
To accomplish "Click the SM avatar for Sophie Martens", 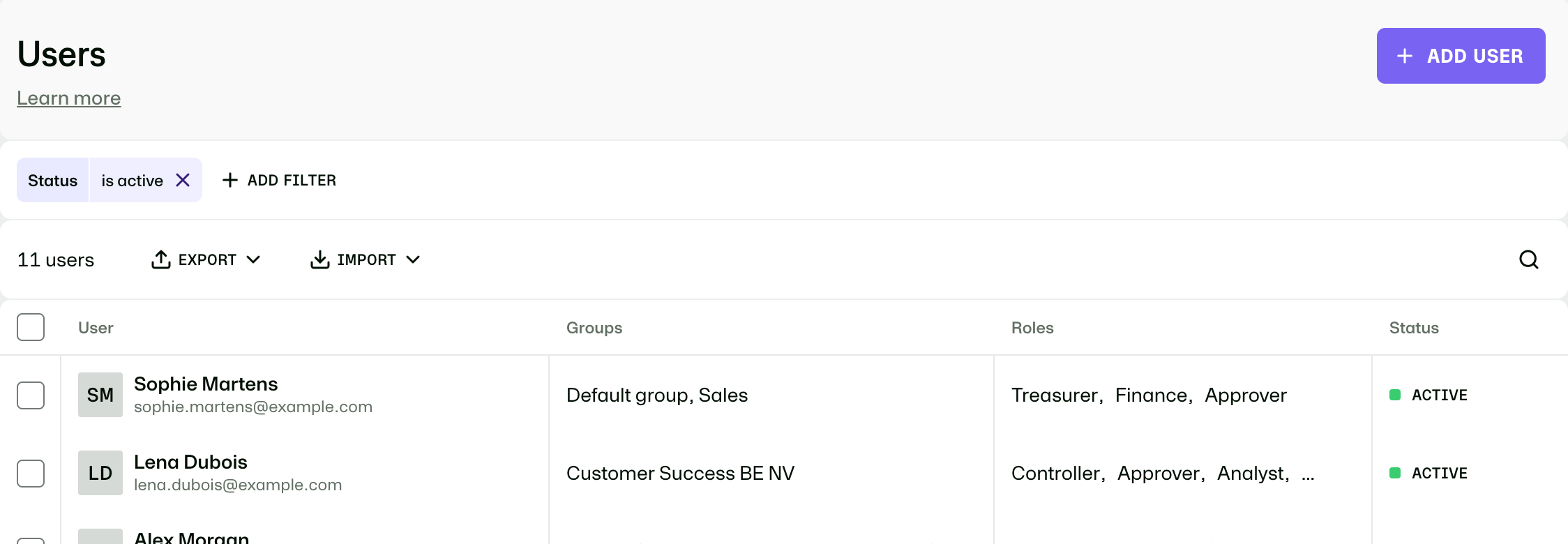I will click(100, 395).
